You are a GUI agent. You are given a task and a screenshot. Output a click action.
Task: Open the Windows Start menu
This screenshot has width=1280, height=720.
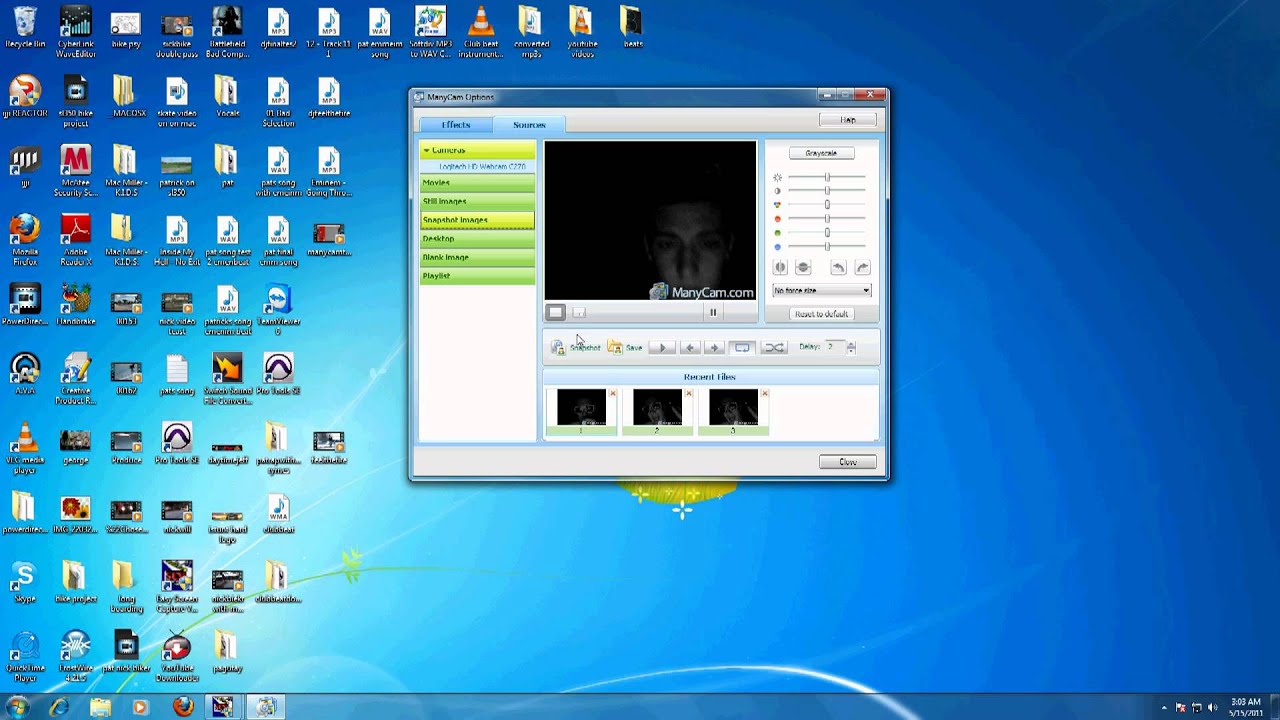point(17,707)
